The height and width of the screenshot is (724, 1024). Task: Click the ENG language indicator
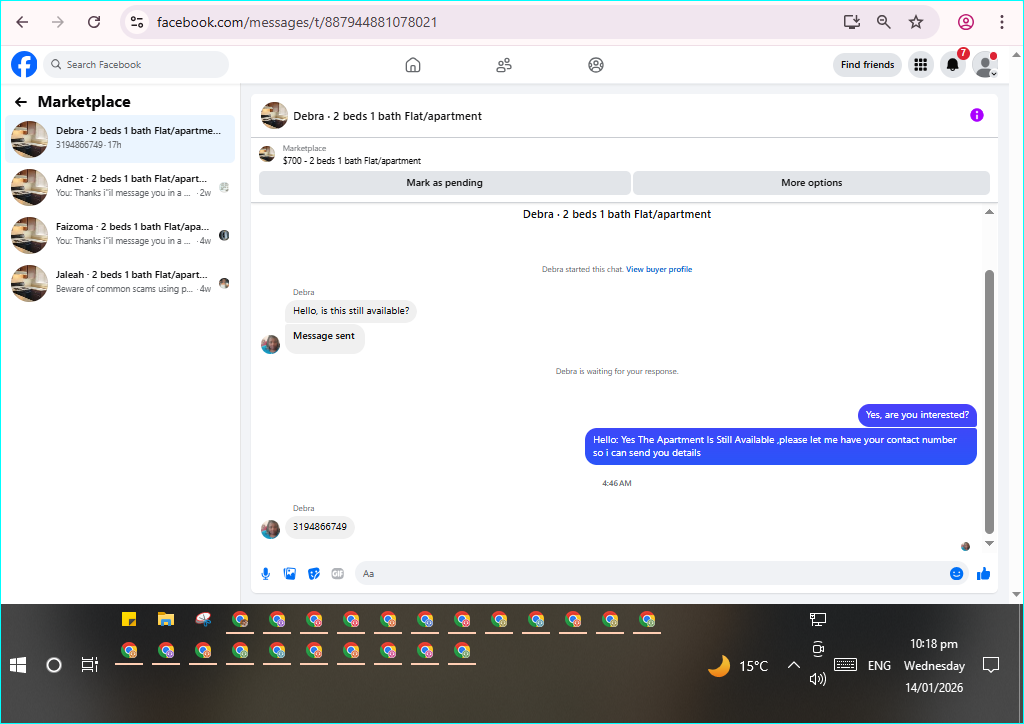point(879,666)
